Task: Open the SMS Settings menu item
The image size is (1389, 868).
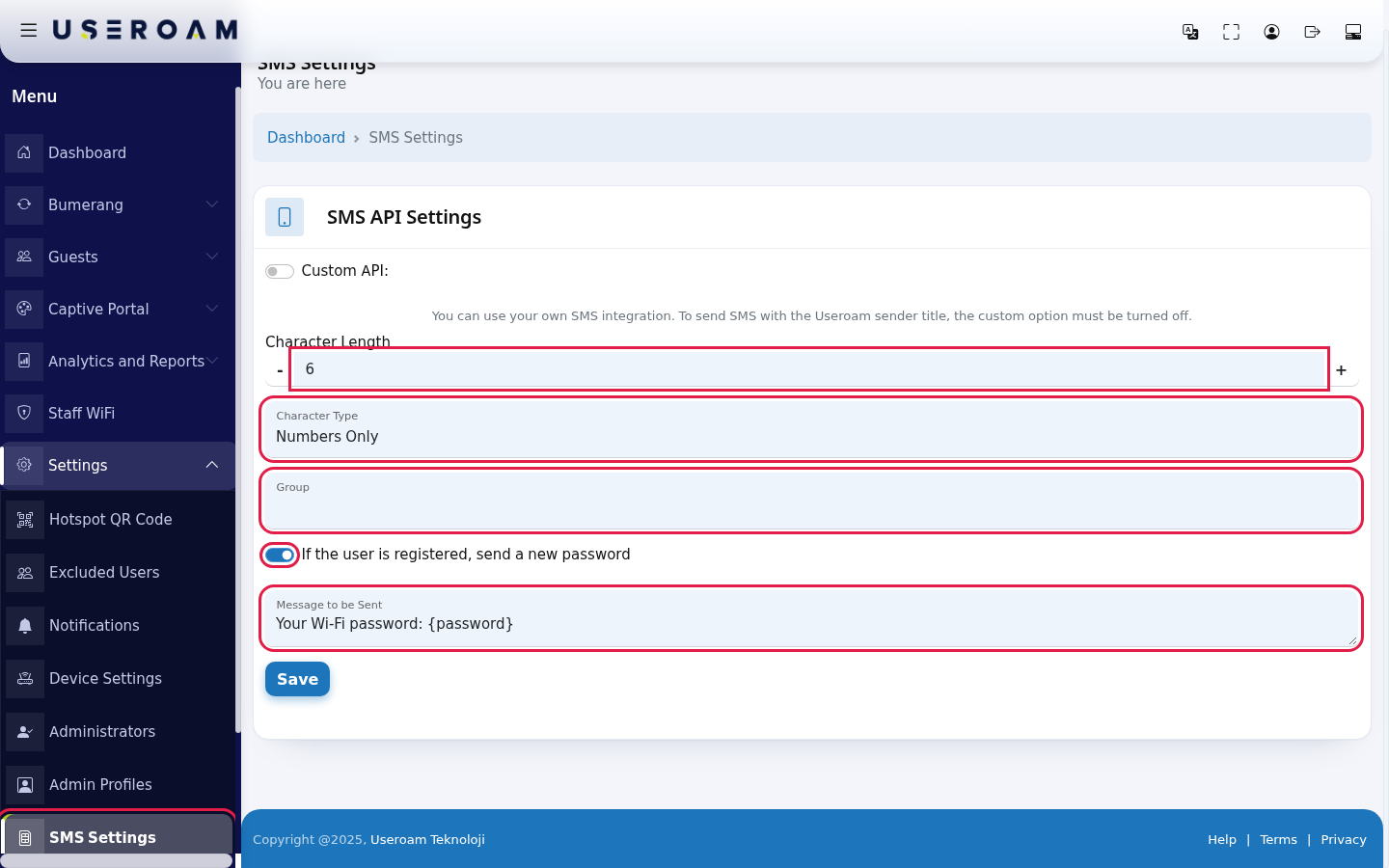Action: pos(118,837)
